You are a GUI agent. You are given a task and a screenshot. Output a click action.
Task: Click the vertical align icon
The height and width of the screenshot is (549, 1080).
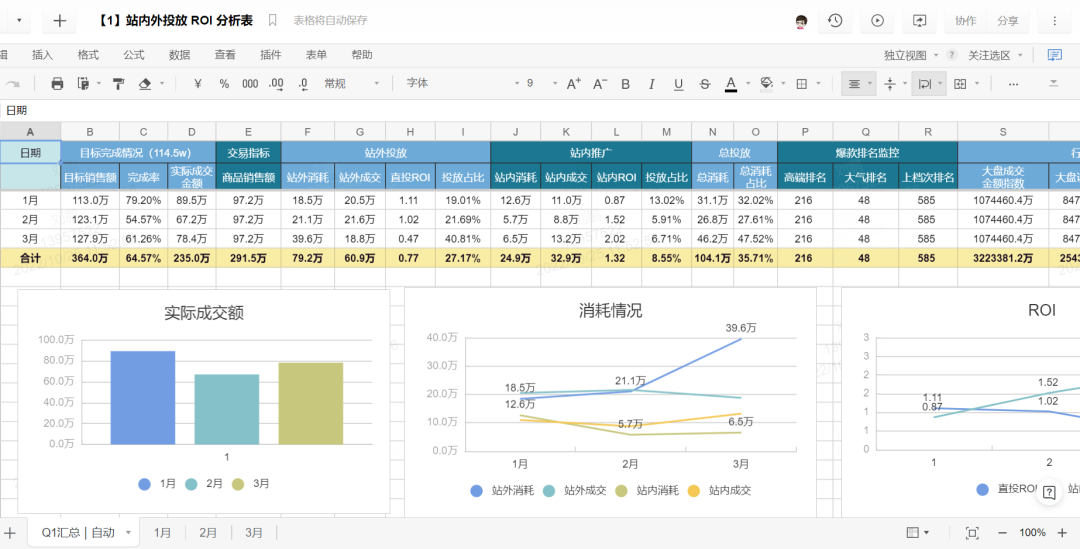[x=889, y=83]
